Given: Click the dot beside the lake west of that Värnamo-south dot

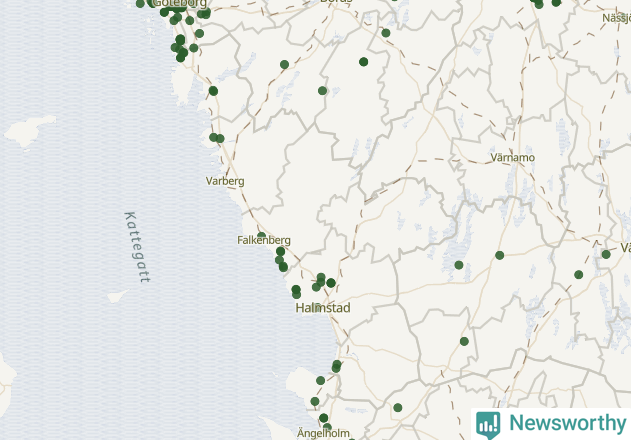Looking at the screenshot, I should coord(459,265).
